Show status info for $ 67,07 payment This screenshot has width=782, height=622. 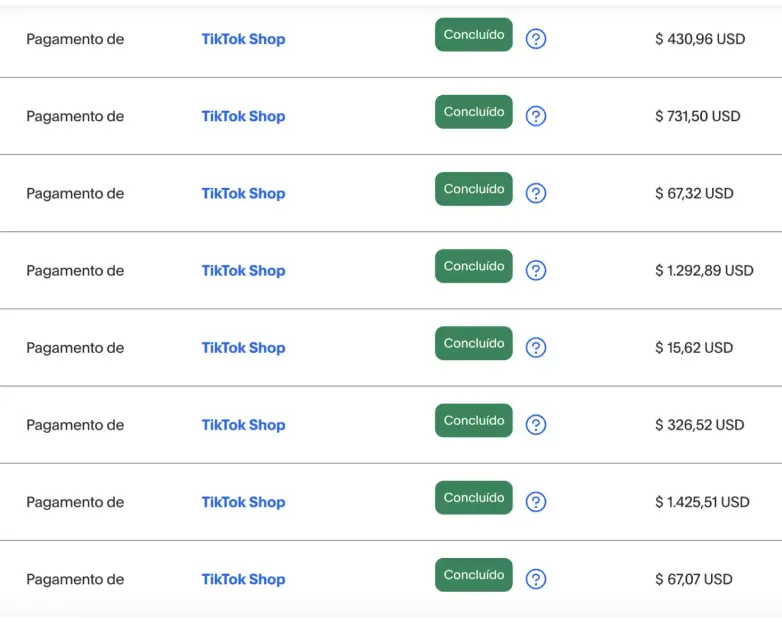[x=536, y=578]
